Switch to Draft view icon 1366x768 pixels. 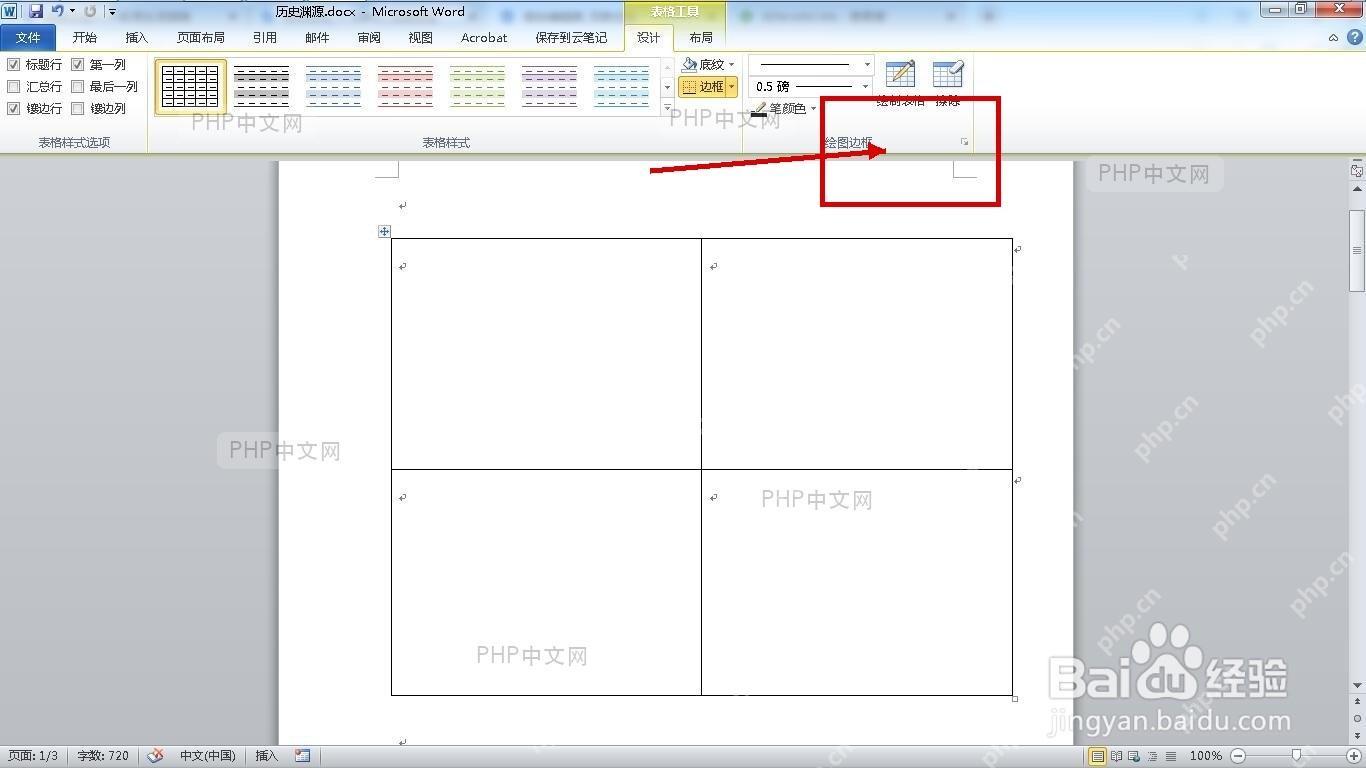coord(1170,756)
